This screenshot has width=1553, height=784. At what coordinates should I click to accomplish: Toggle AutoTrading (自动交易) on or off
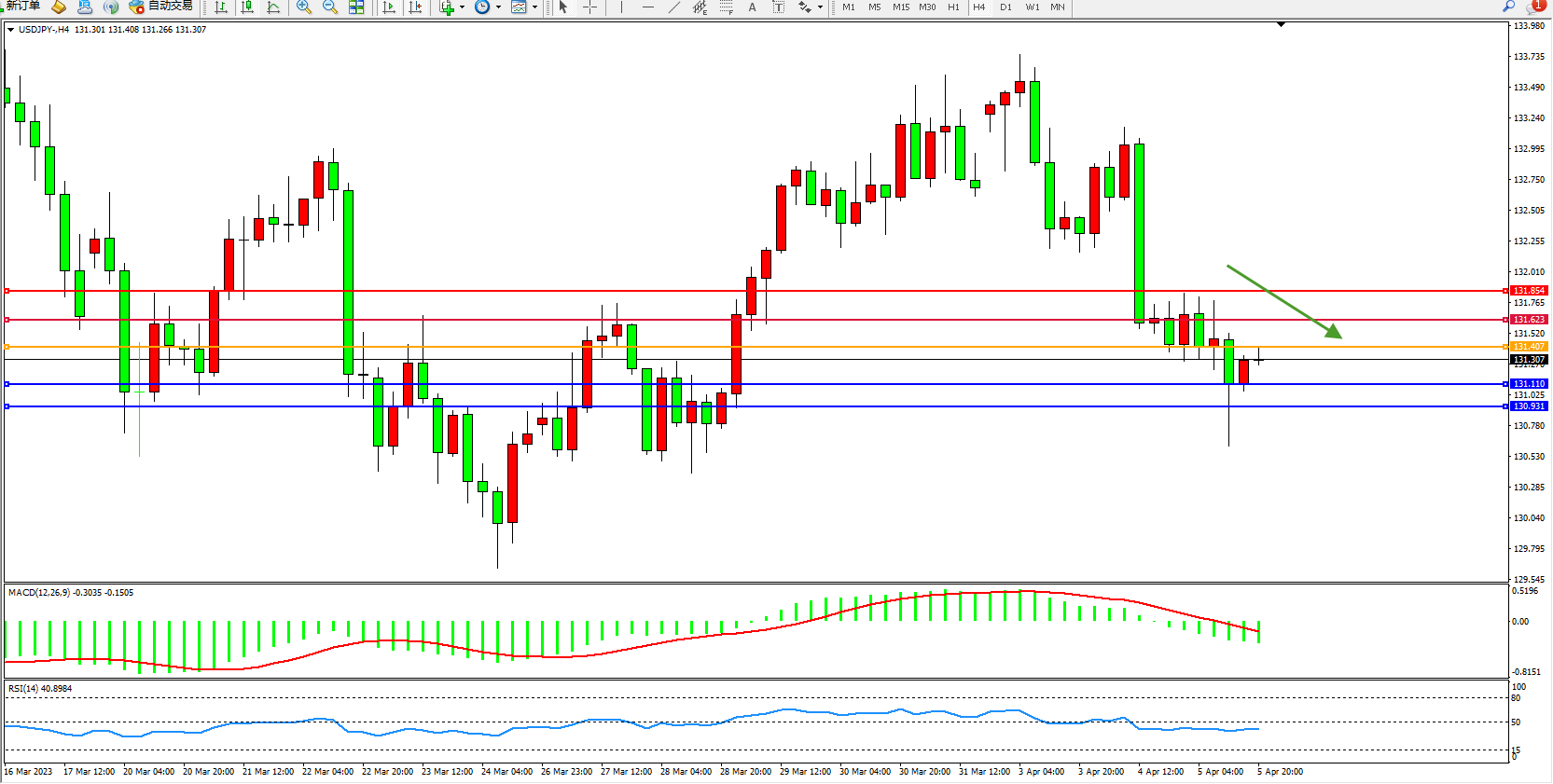[x=160, y=7]
